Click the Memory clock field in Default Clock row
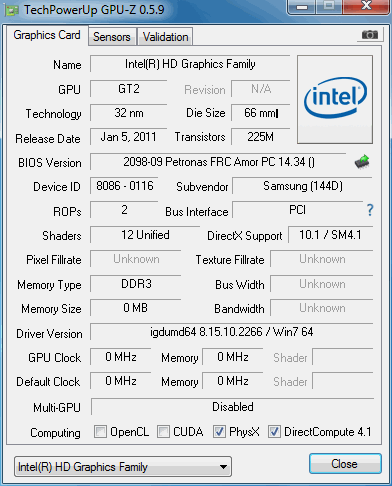Screen dimensions: 392x486 [x=233, y=381]
